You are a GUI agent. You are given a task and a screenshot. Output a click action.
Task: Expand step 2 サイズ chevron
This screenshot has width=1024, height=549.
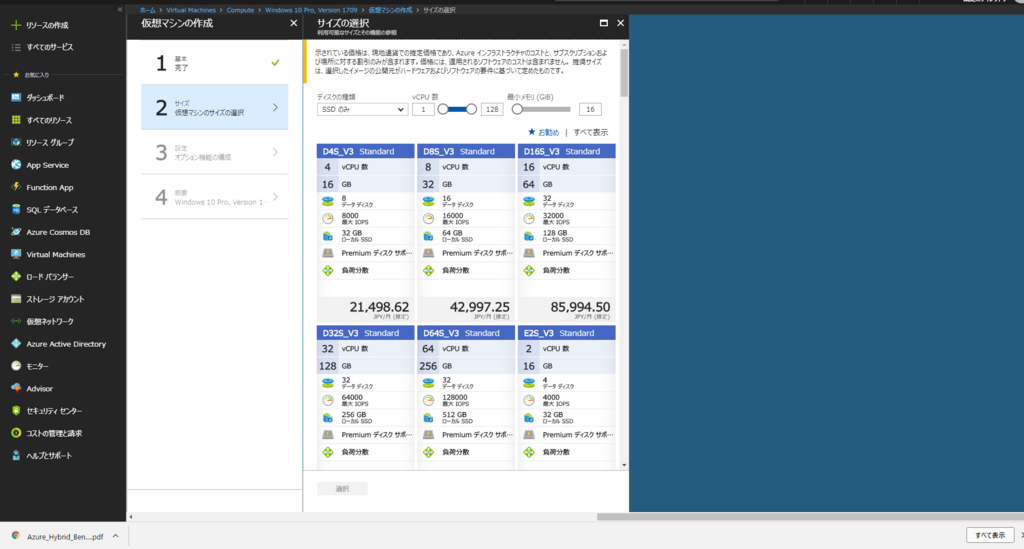pyautogui.click(x=275, y=107)
